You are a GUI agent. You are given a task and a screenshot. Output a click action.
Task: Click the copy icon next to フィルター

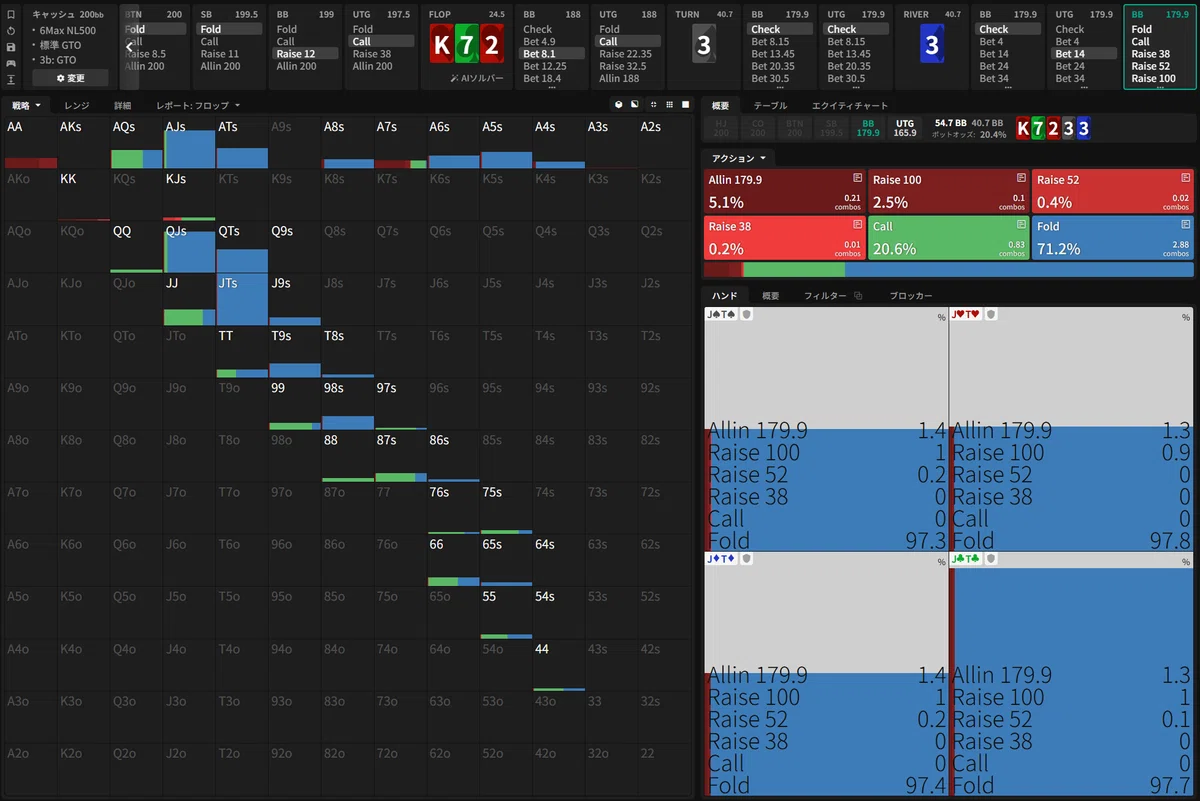858,296
